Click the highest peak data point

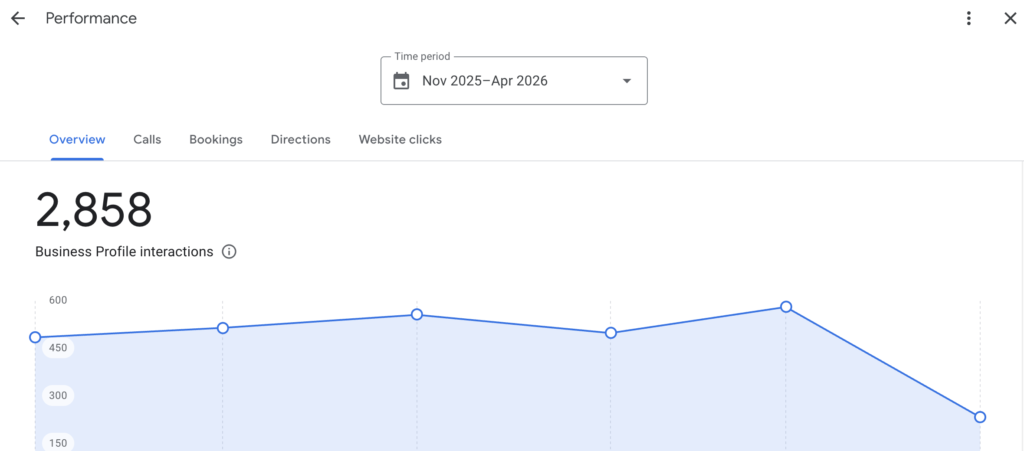point(786,307)
